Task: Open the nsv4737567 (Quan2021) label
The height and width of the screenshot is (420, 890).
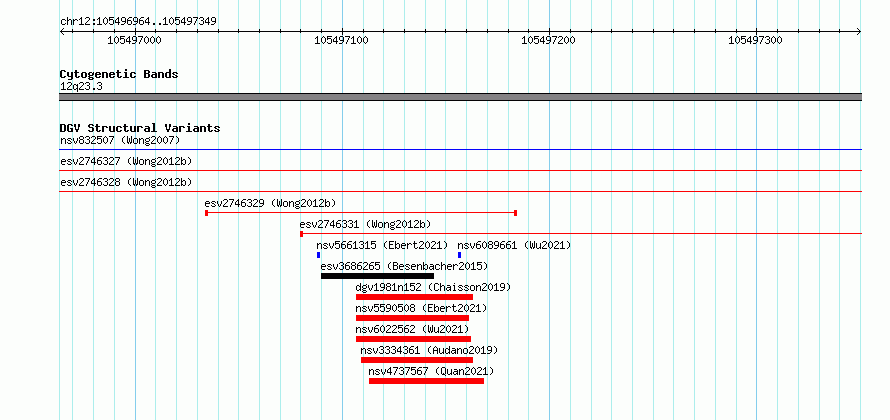Action: [x=431, y=371]
